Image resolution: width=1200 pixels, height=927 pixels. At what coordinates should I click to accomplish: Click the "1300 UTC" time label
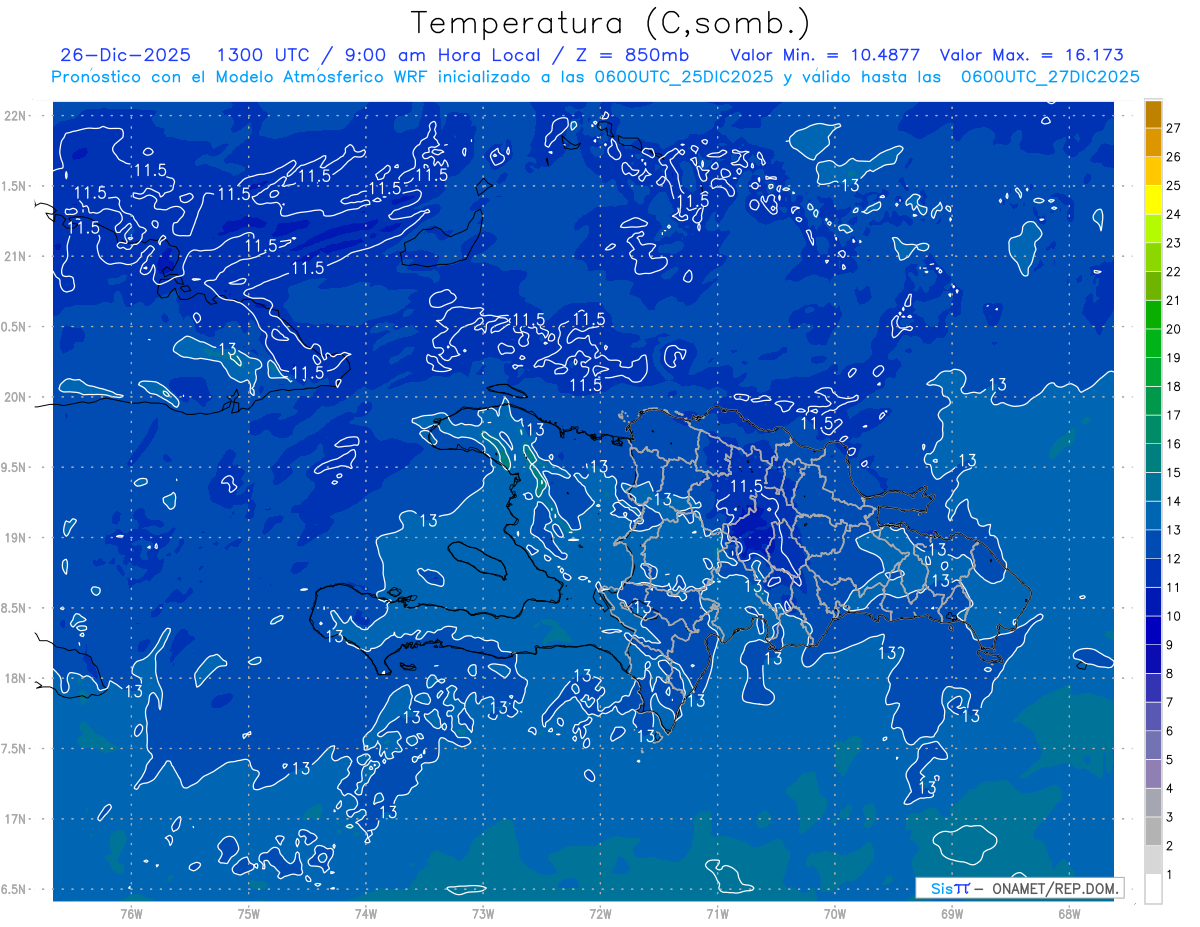263,56
